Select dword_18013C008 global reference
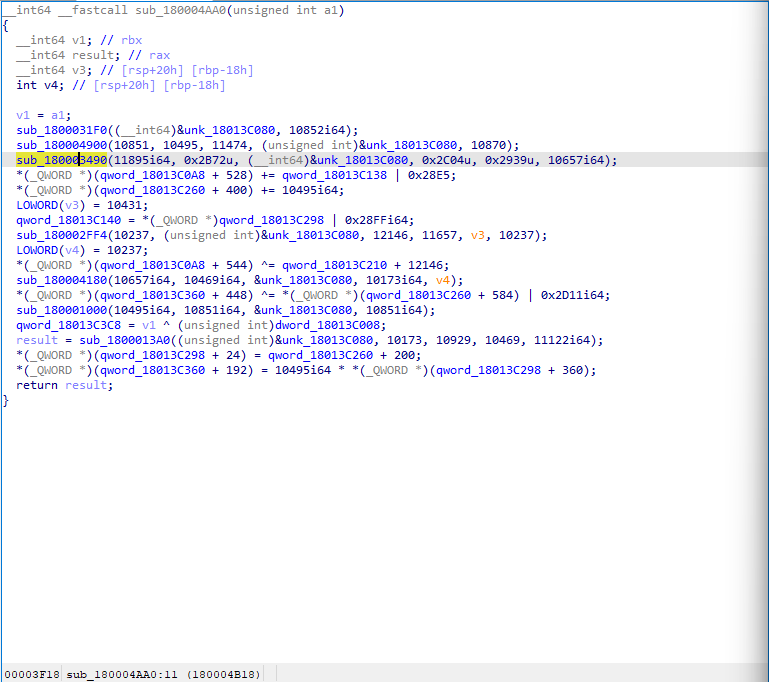The image size is (769, 682). pos(327,326)
